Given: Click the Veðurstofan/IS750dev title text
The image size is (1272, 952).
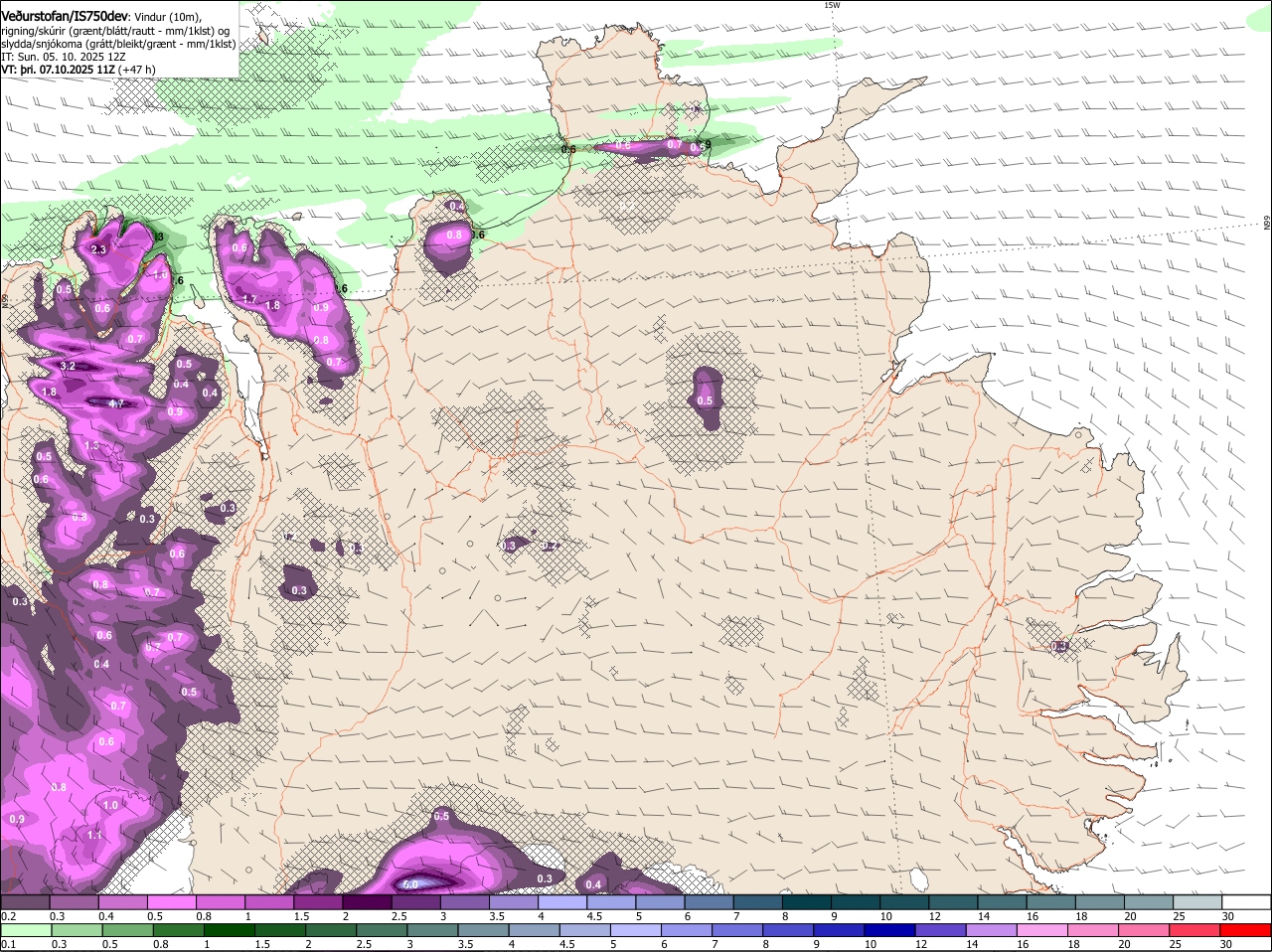Looking at the screenshot, I should coord(65,15).
